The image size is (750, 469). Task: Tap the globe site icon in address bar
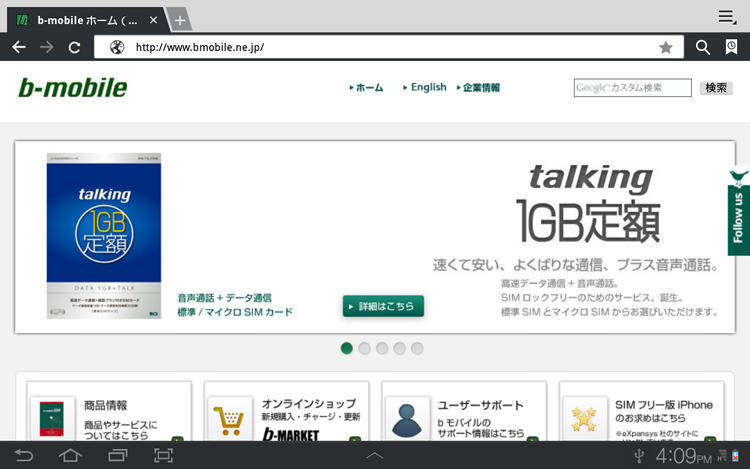point(117,47)
